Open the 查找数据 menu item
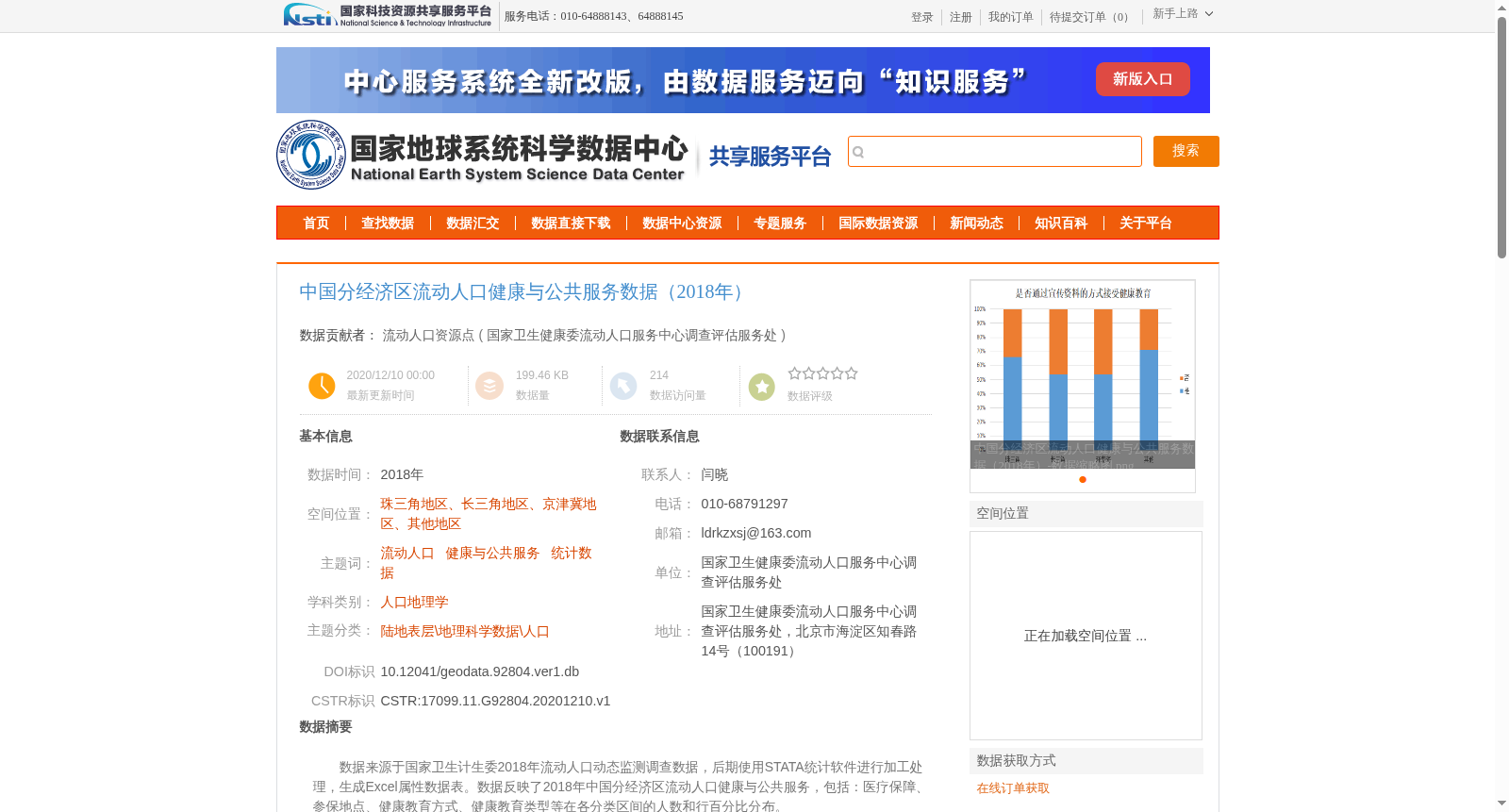Image resolution: width=1509 pixels, height=812 pixels. click(x=388, y=223)
